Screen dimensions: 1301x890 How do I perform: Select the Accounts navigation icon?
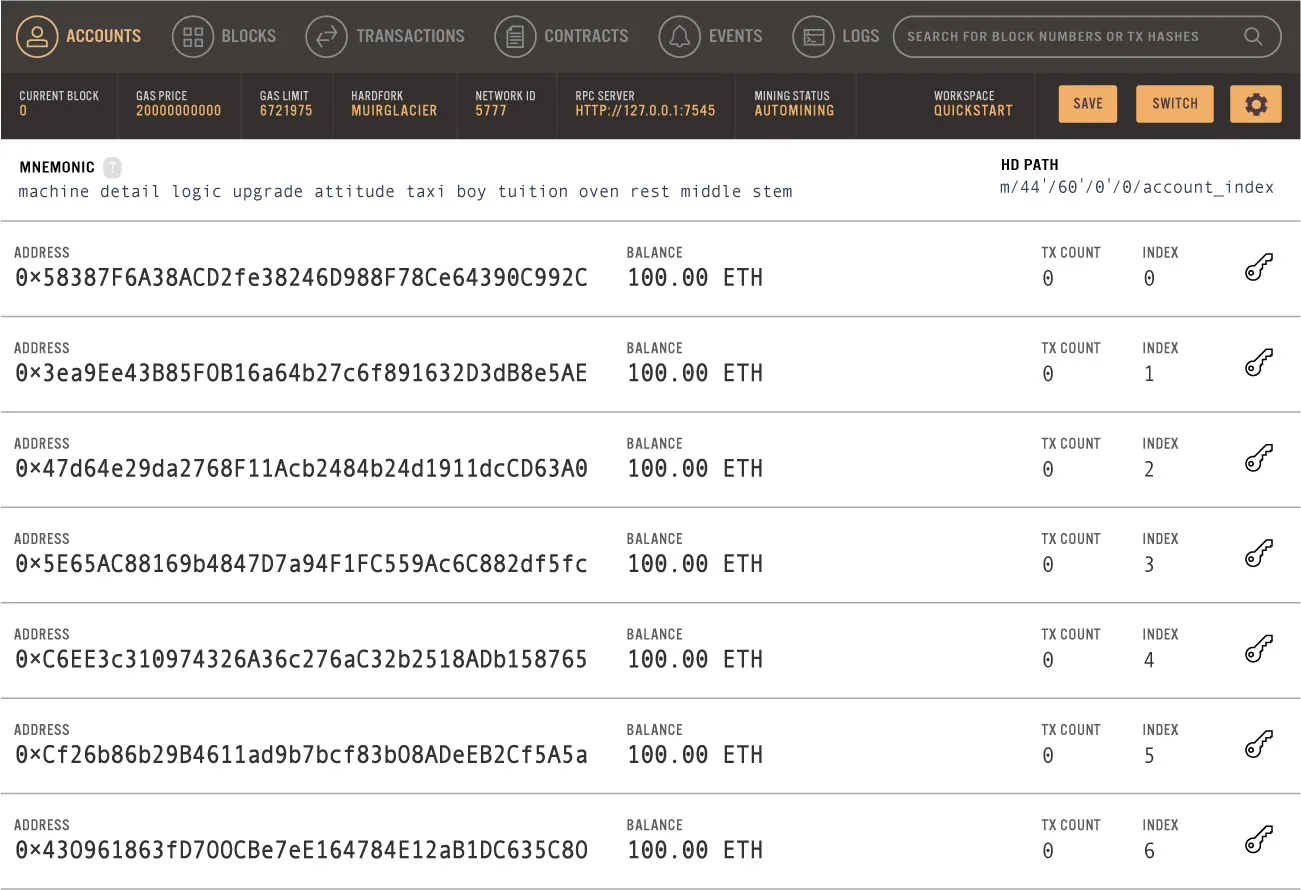point(38,36)
